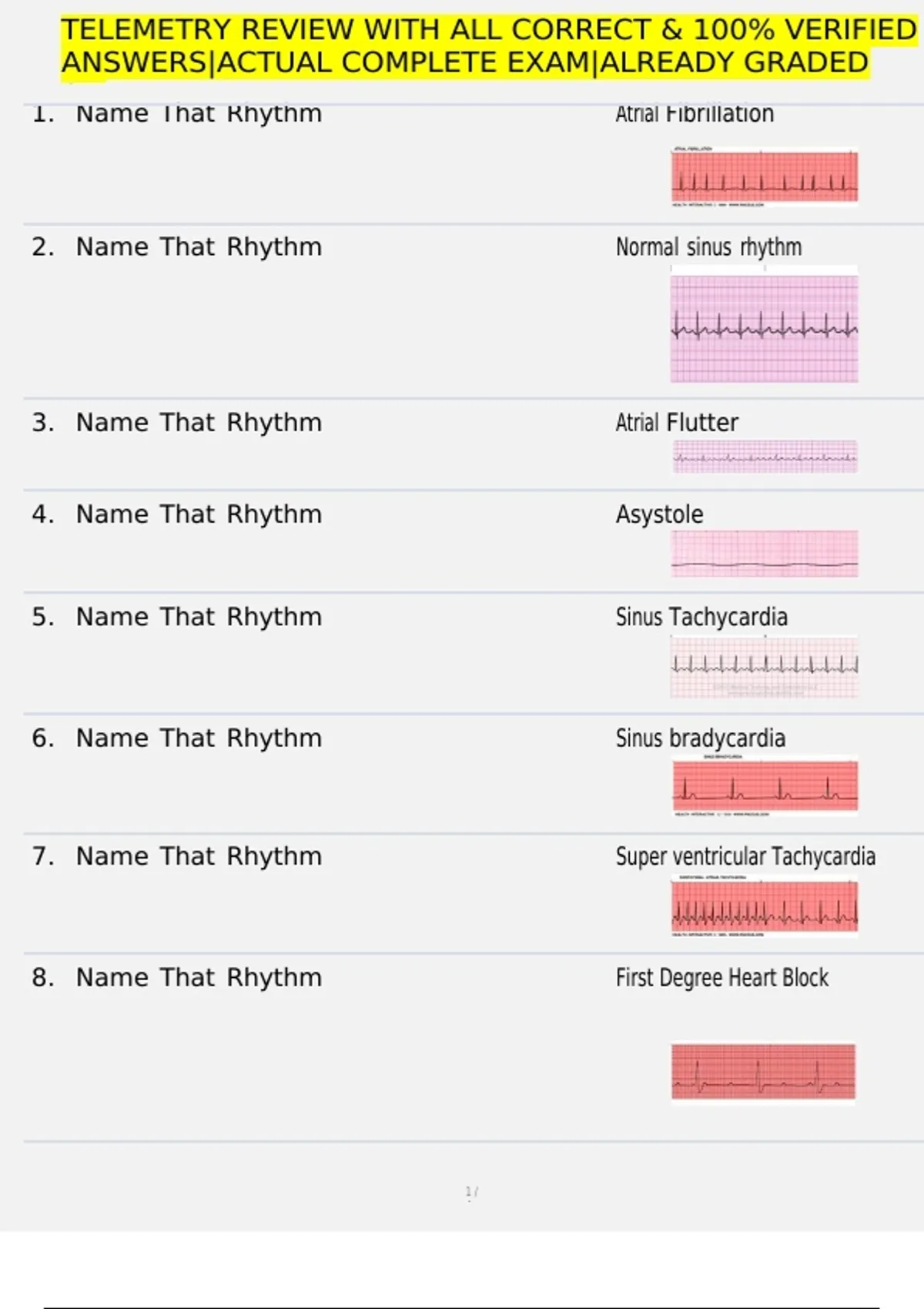Open the Asystole flatline strip image

(x=765, y=553)
